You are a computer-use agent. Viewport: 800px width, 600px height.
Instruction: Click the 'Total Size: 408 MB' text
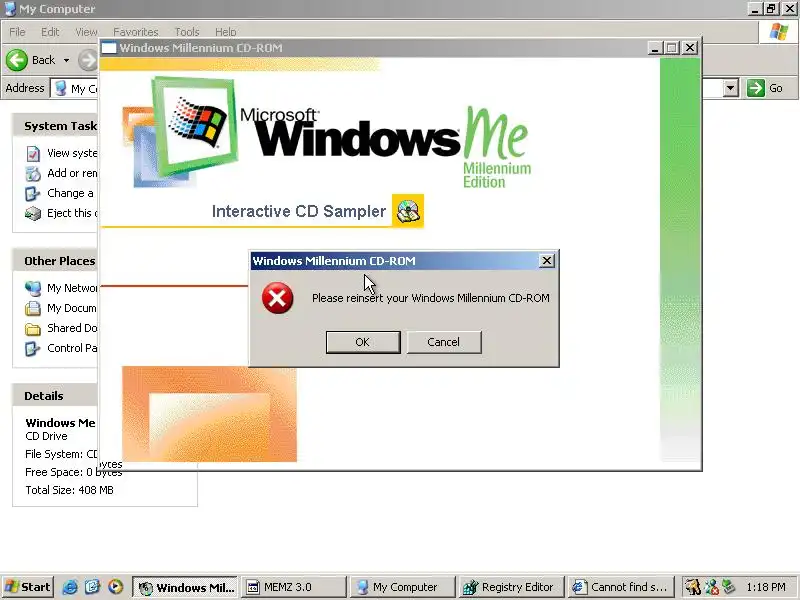(x=69, y=490)
